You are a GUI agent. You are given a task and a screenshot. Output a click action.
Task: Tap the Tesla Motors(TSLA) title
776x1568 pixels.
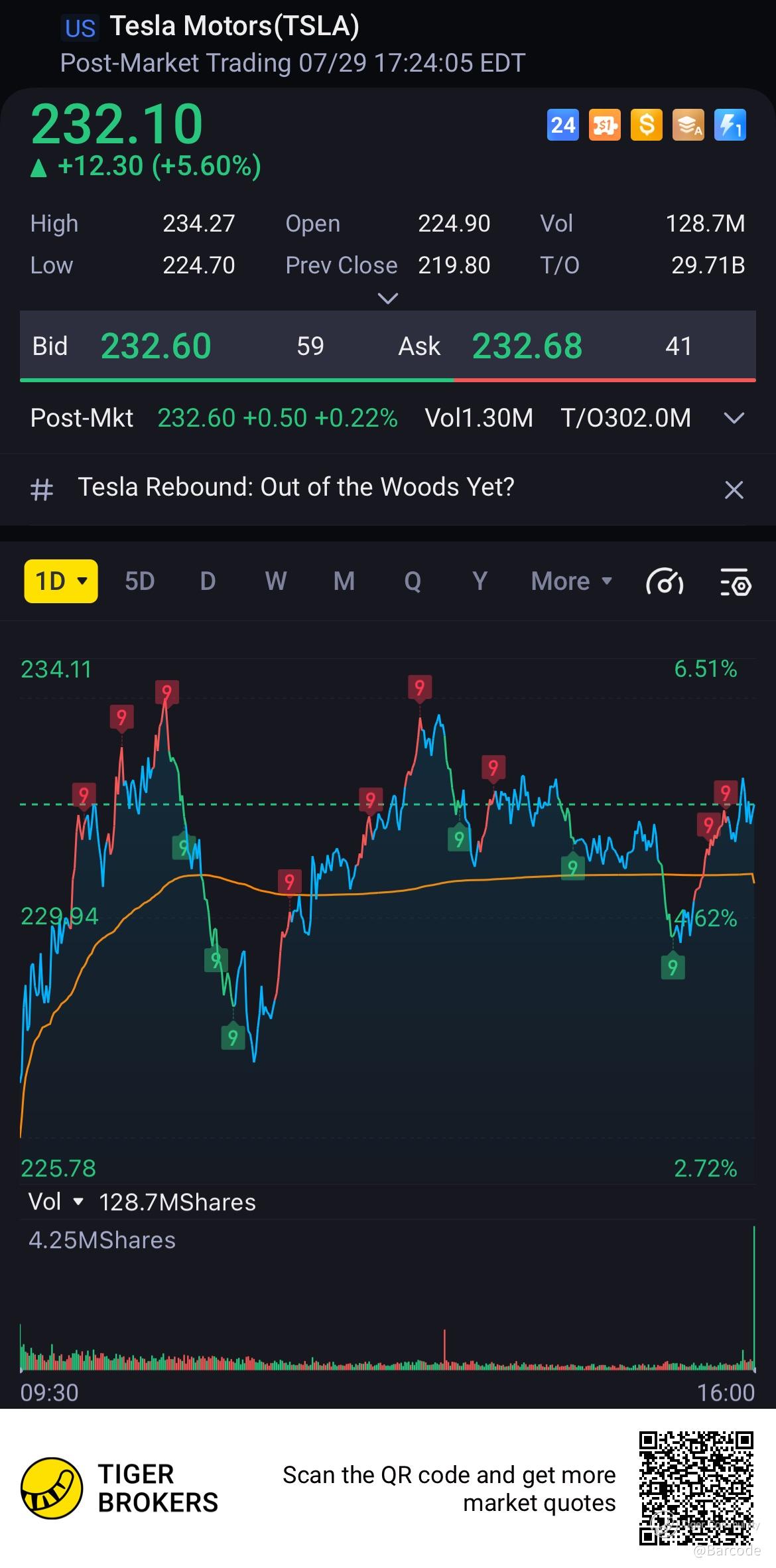(235, 27)
